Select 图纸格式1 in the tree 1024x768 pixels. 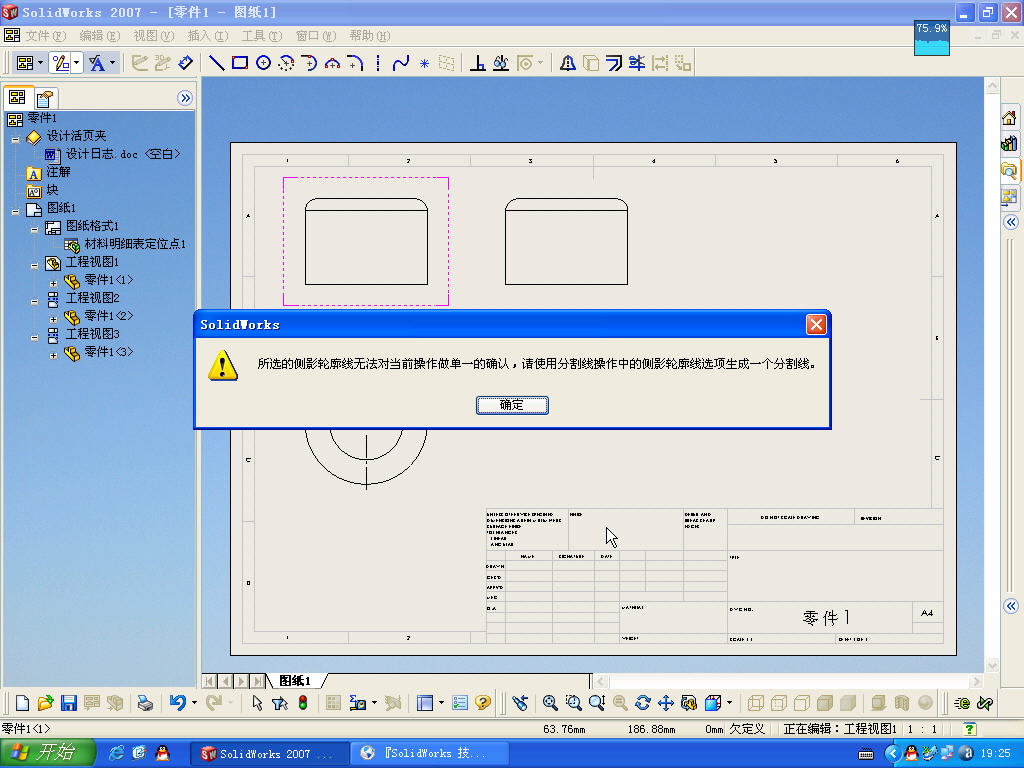tap(92, 226)
